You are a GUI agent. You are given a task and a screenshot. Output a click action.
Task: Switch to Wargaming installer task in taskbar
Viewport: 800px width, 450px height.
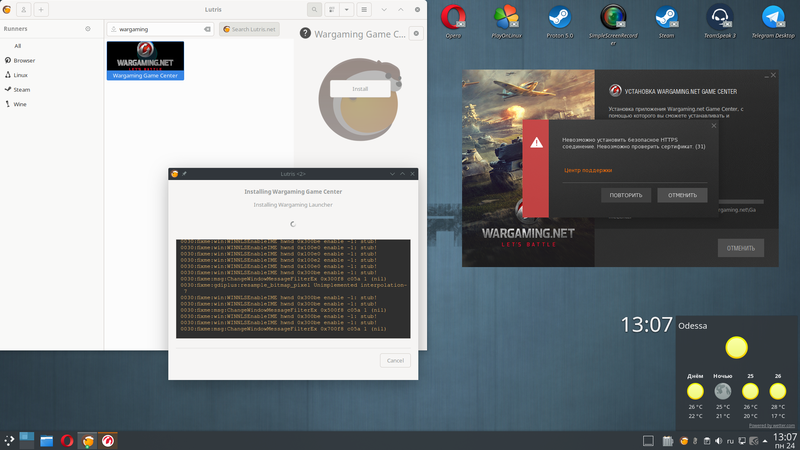coord(108,441)
